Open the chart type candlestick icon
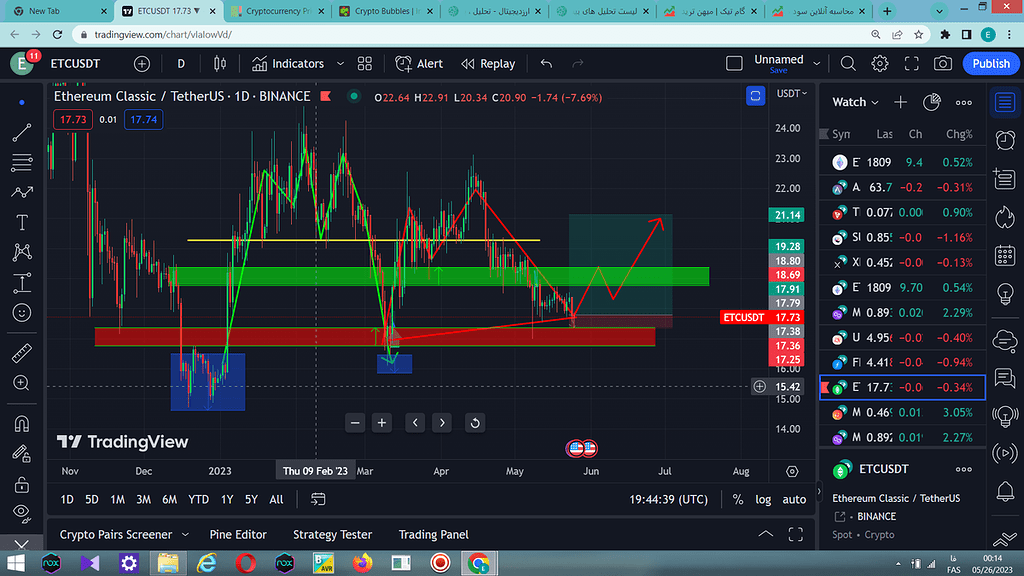Viewport: 1024px width, 576px height. [220, 64]
